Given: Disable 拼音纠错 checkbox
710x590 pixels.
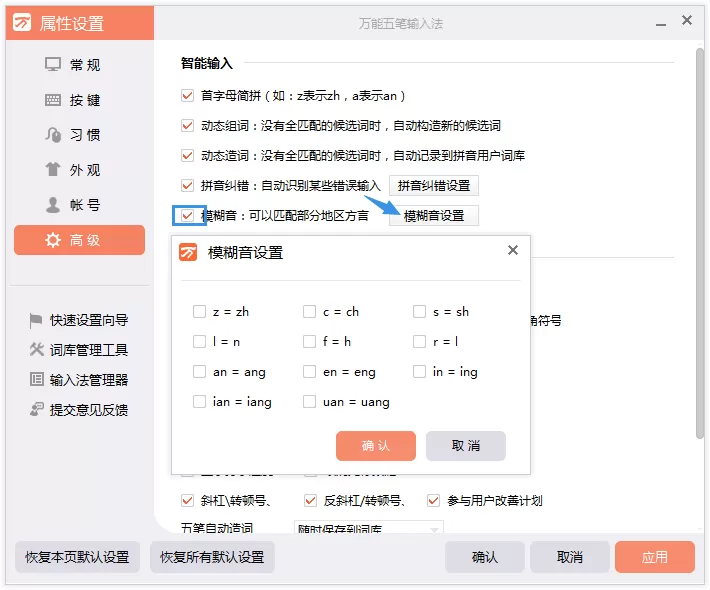Looking at the screenshot, I should (187, 185).
